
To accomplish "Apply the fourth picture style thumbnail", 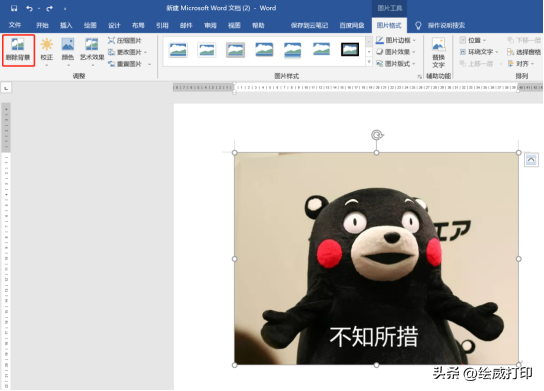I will coord(264,50).
